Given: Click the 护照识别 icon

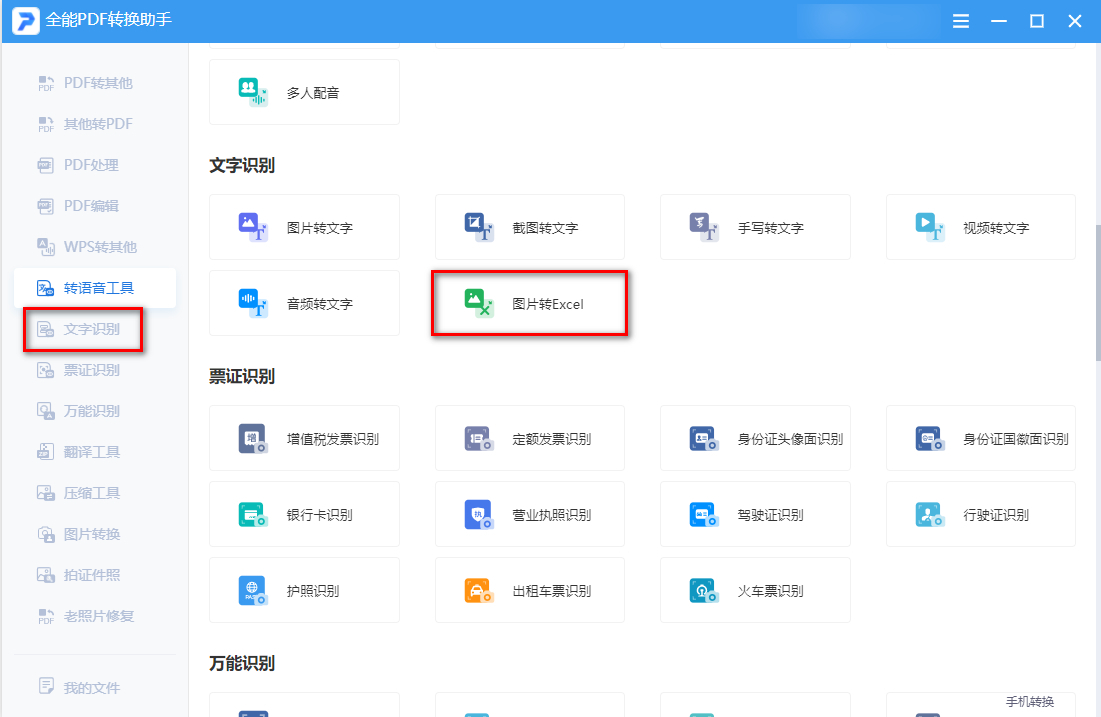Looking at the screenshot, I should coord(253,590).
